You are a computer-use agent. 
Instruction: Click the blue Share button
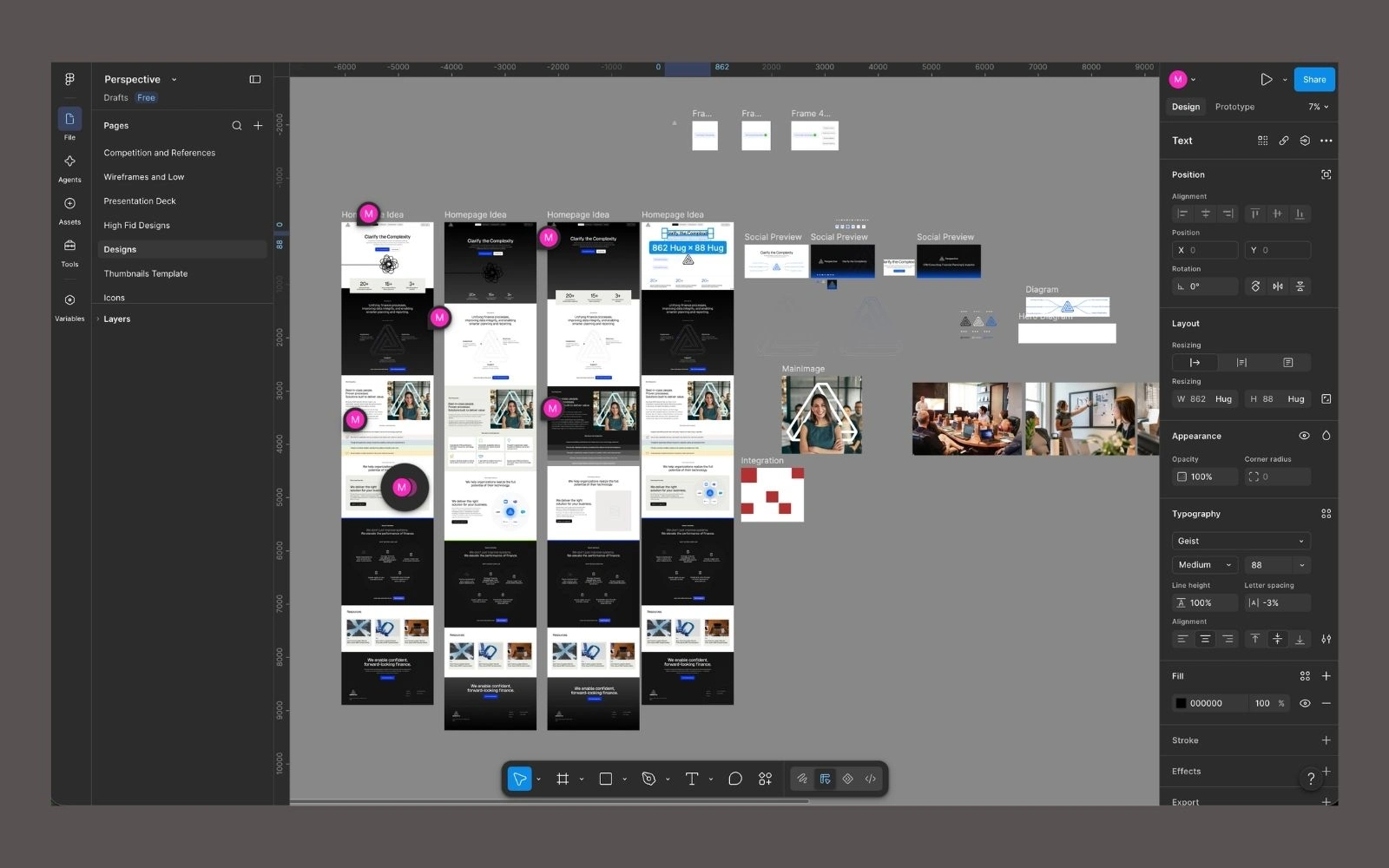point(1314,79)
